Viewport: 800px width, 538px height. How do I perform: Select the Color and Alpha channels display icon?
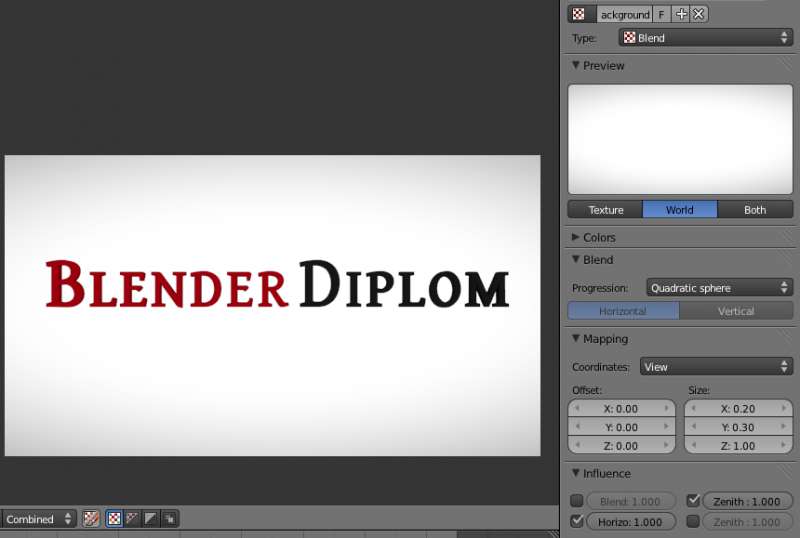[114, 519]
